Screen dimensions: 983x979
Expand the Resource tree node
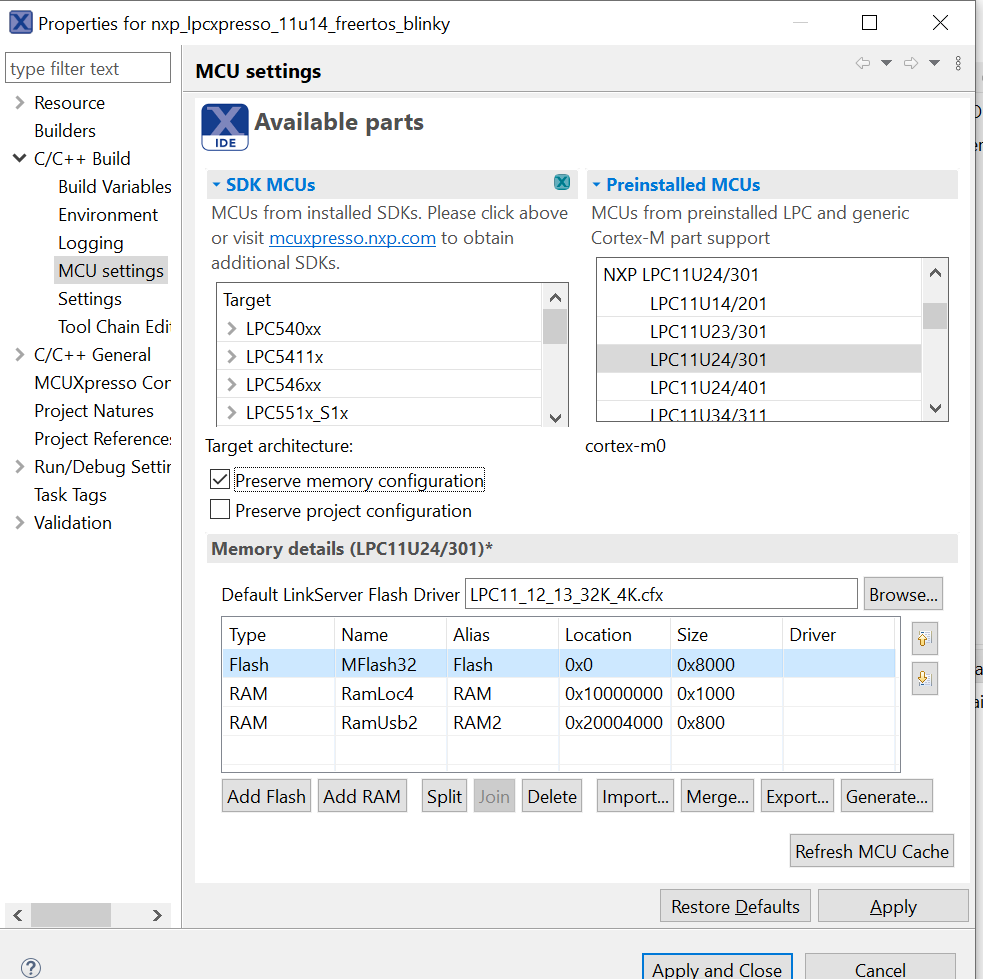click(19, 102)
